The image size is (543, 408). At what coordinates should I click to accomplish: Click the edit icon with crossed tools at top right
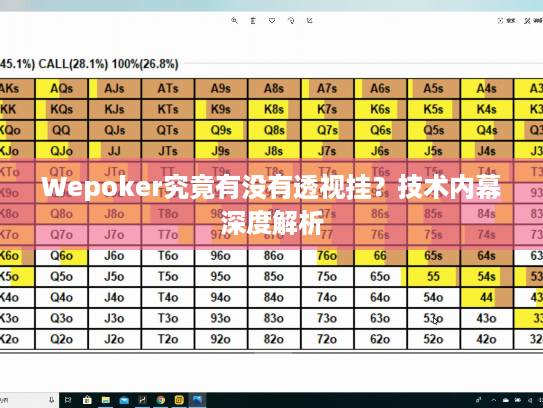tap(527, 21)
